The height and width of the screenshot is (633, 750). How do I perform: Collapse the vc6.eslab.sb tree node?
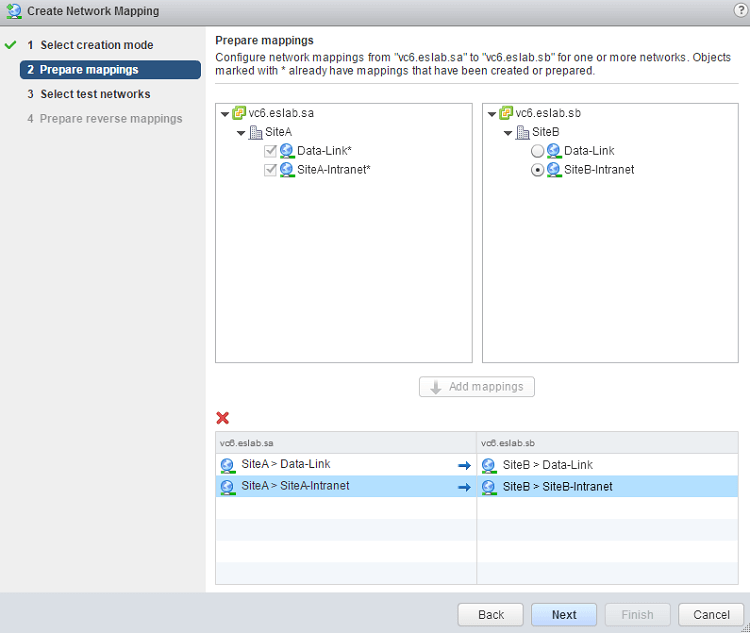pyautogui.click(x=491, y=114)
